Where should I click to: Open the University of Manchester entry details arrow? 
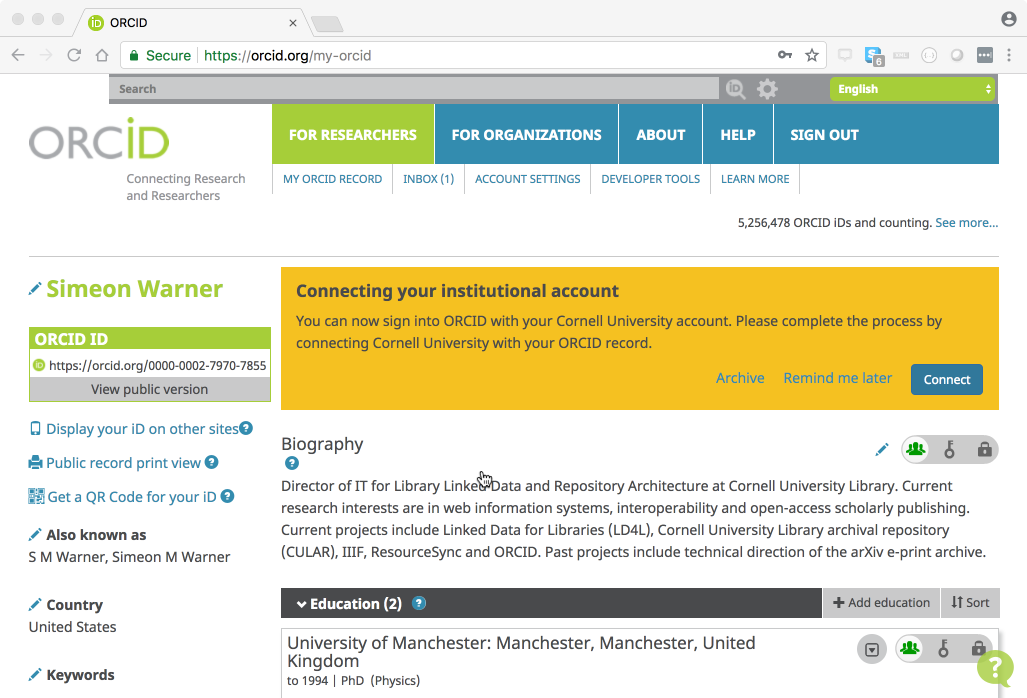point(871,648)
